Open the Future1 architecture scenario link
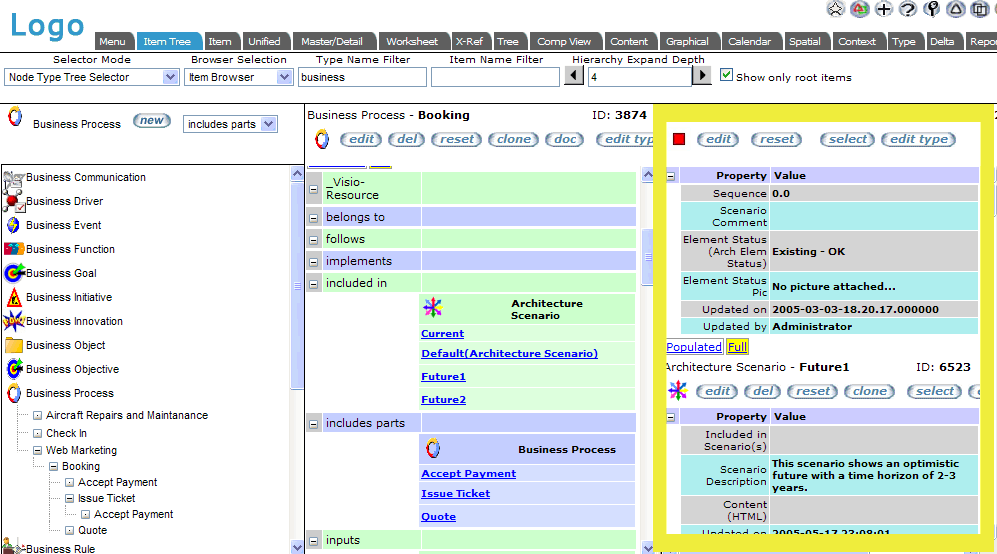997x554 pixels. click(443, 377)
